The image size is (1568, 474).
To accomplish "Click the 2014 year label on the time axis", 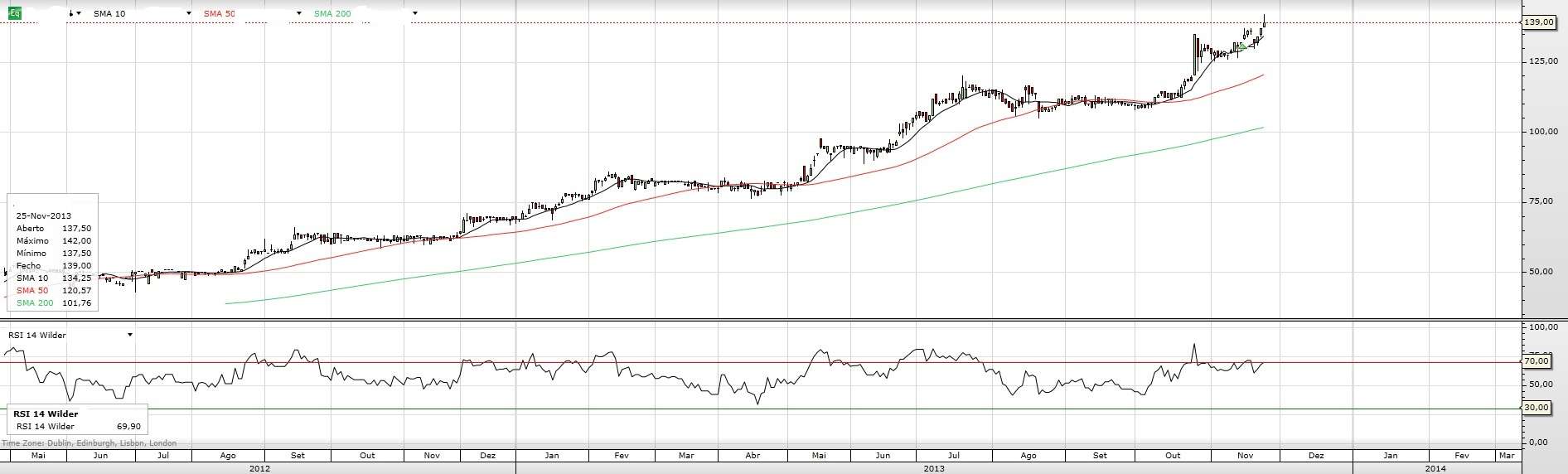I will coord(1435,468).
